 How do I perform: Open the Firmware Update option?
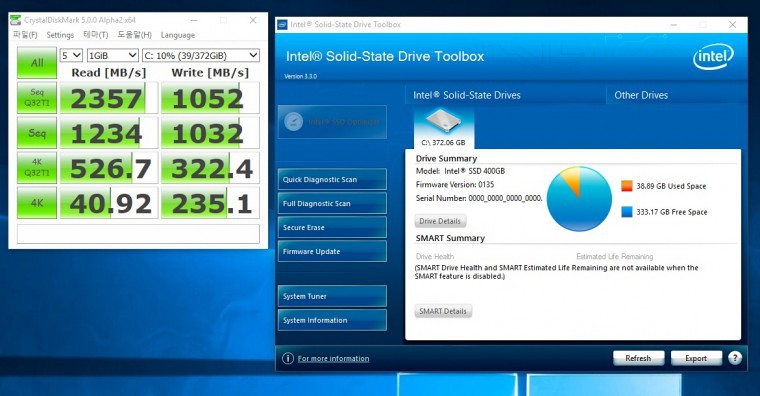(x=332, y=251)
